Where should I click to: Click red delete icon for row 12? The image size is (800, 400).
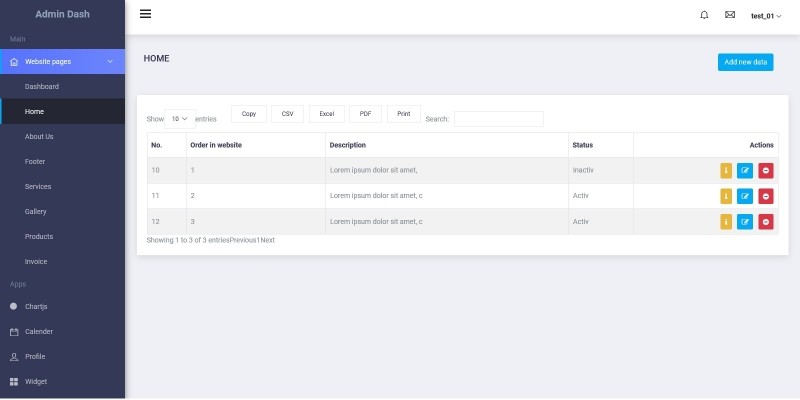point(765,222)
